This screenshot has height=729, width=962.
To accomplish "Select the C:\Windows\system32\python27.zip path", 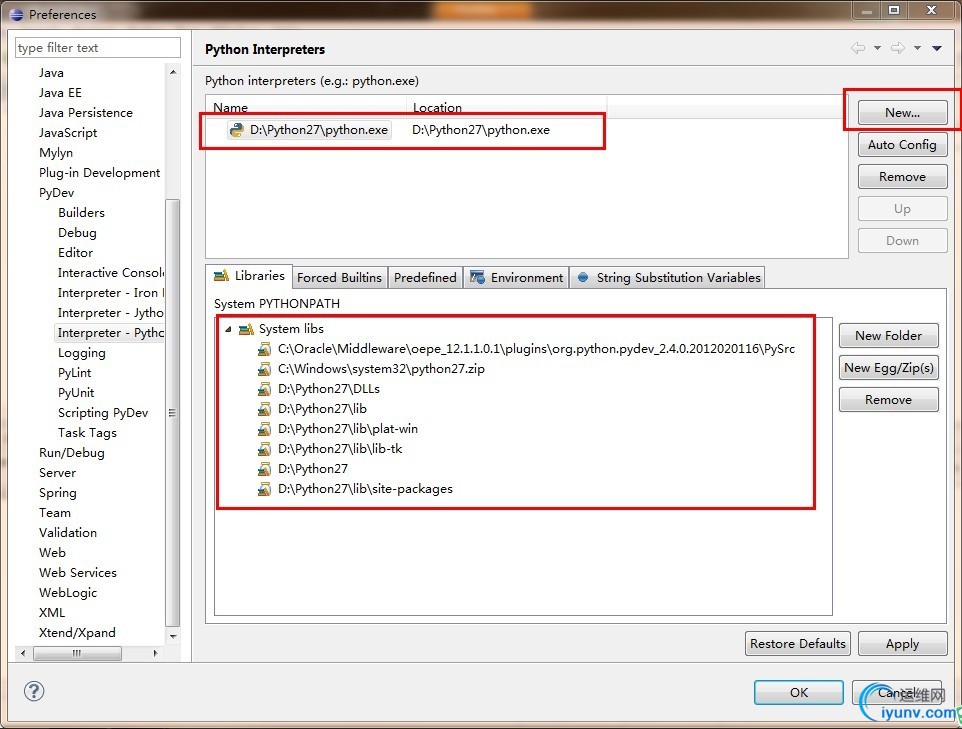I will (381, 369).
